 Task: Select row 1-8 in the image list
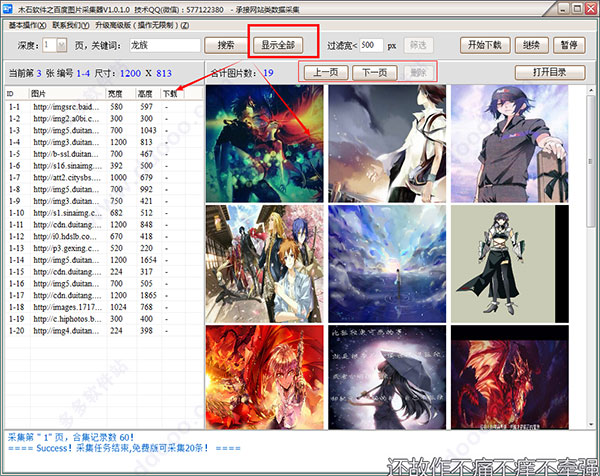tap(104, 189)
